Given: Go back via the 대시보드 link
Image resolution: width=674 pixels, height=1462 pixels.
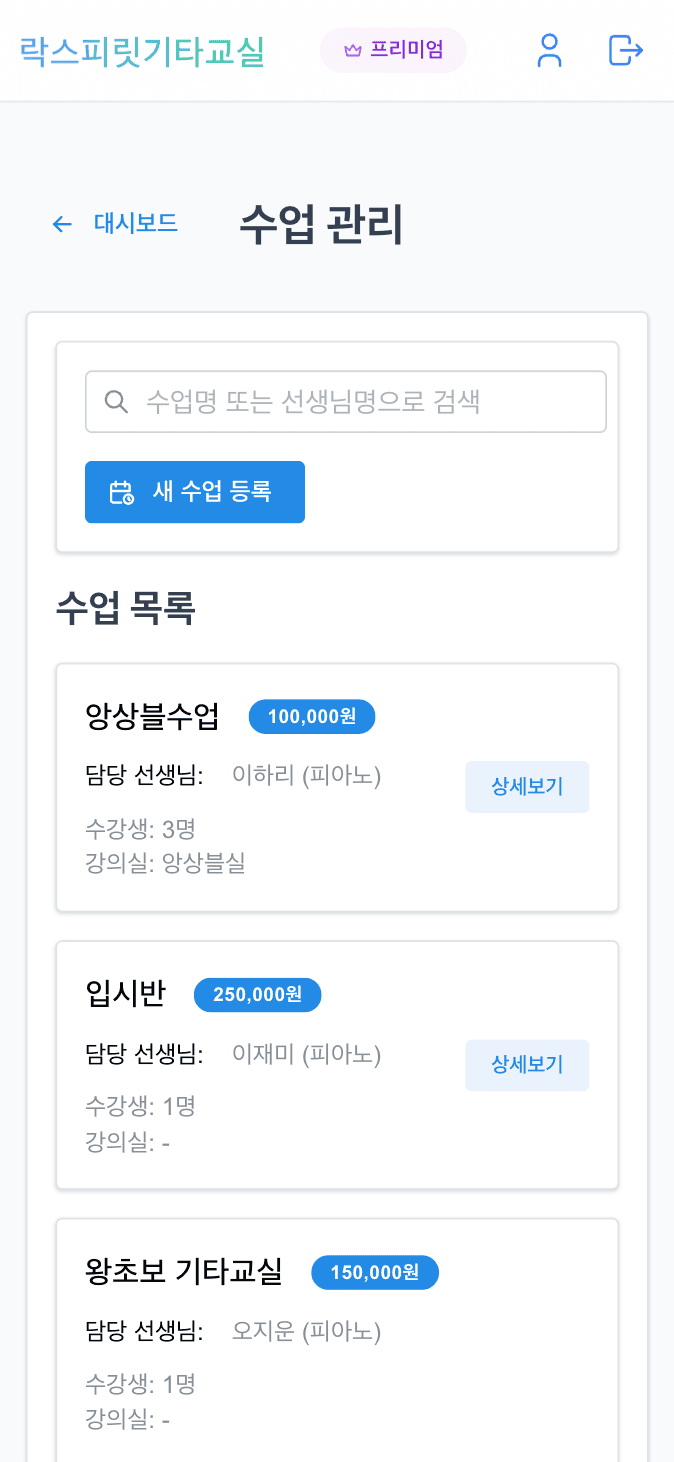Looking at the screenshot, I should click(x=135, y=224).
